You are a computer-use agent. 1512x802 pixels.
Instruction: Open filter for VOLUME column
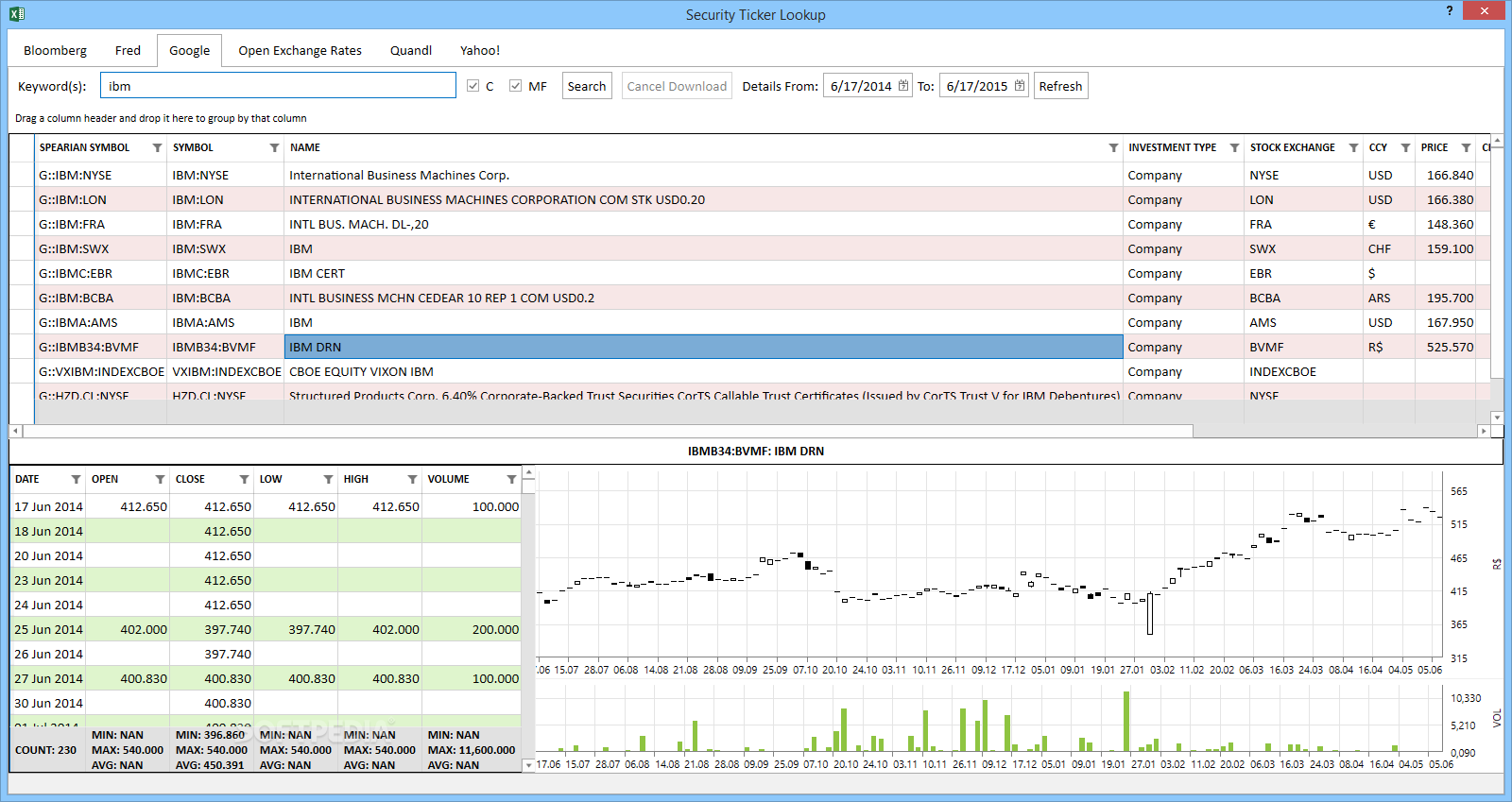coord(511,480)
